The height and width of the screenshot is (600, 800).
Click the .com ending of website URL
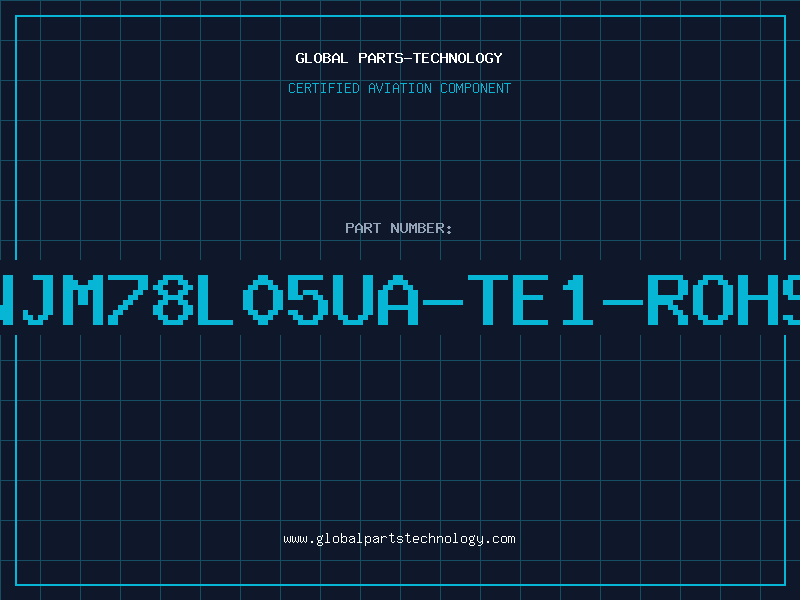pos(500,539)
